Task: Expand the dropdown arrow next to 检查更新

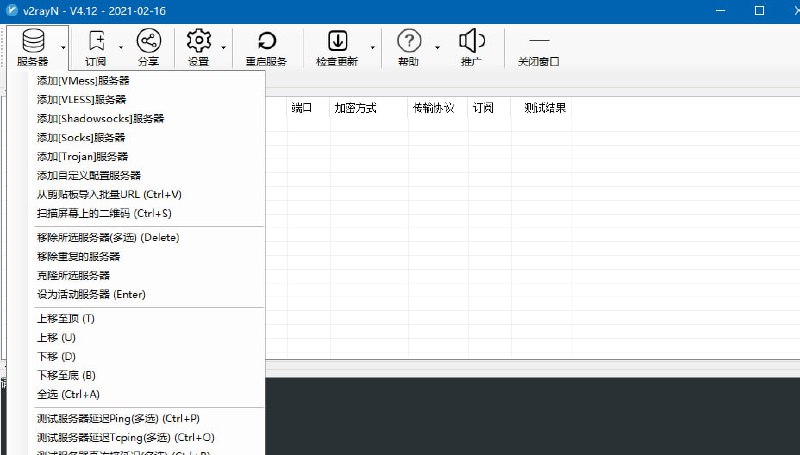Action: [x=372, y=47]
